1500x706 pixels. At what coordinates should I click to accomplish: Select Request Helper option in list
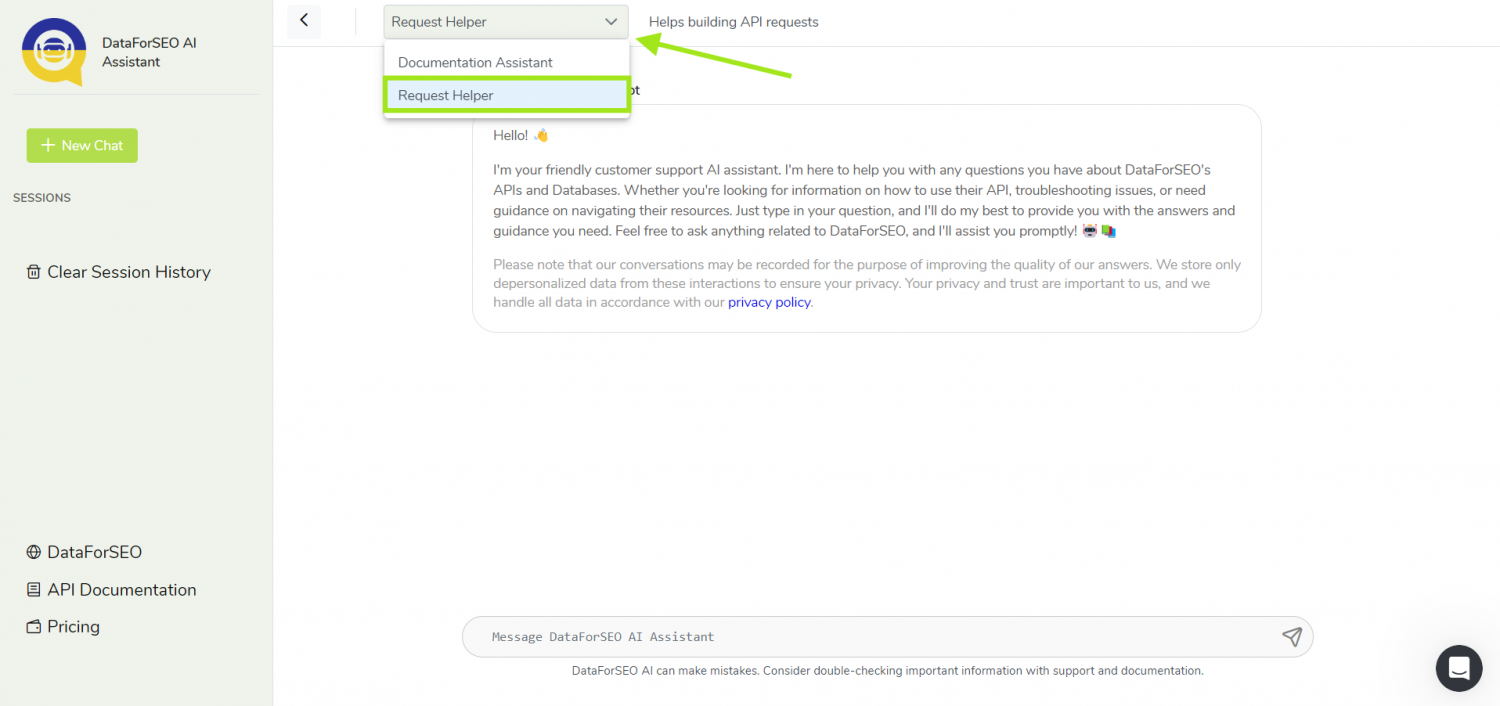tap(506, 95)
